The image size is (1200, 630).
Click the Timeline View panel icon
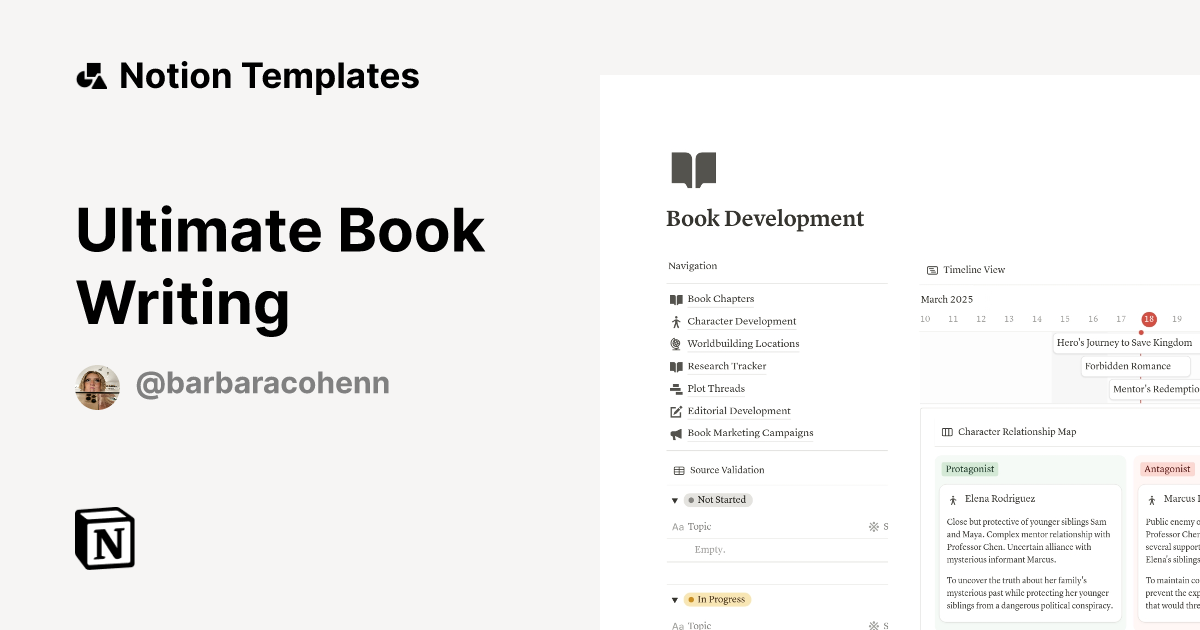[x=931, y=269]
